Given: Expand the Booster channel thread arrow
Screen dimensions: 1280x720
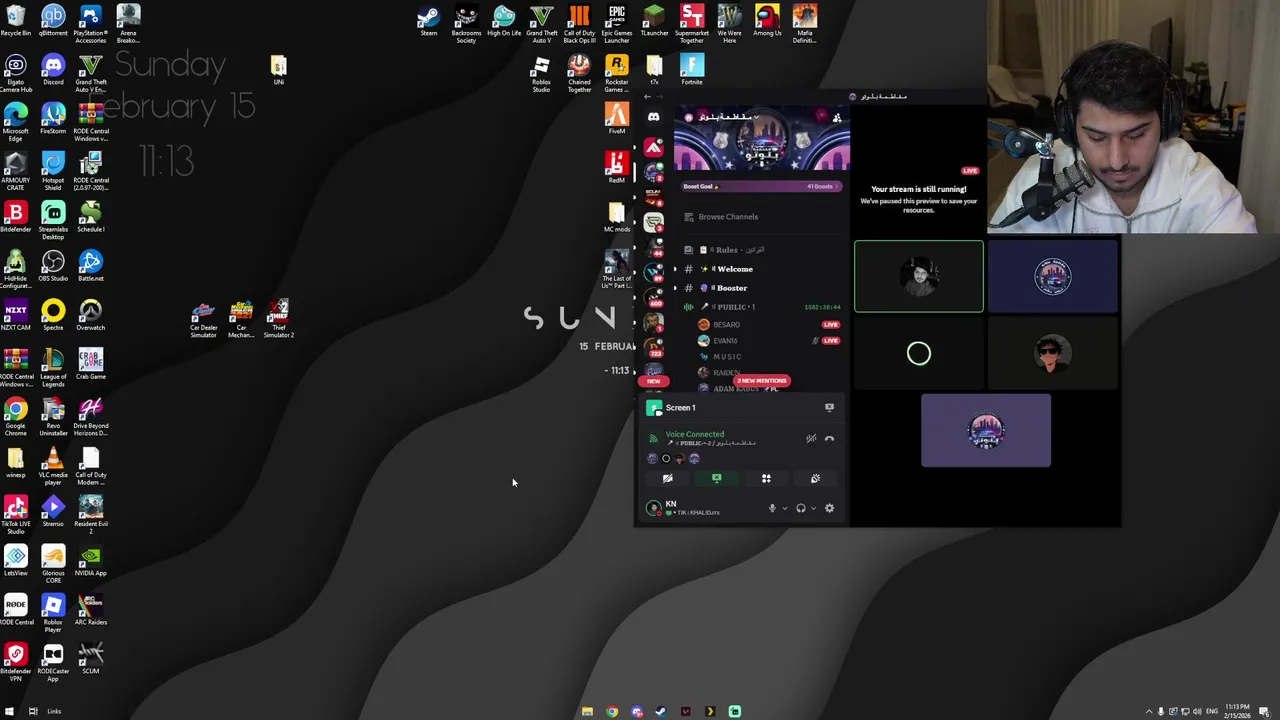Looking at the screenshot, I should point(675,288).
